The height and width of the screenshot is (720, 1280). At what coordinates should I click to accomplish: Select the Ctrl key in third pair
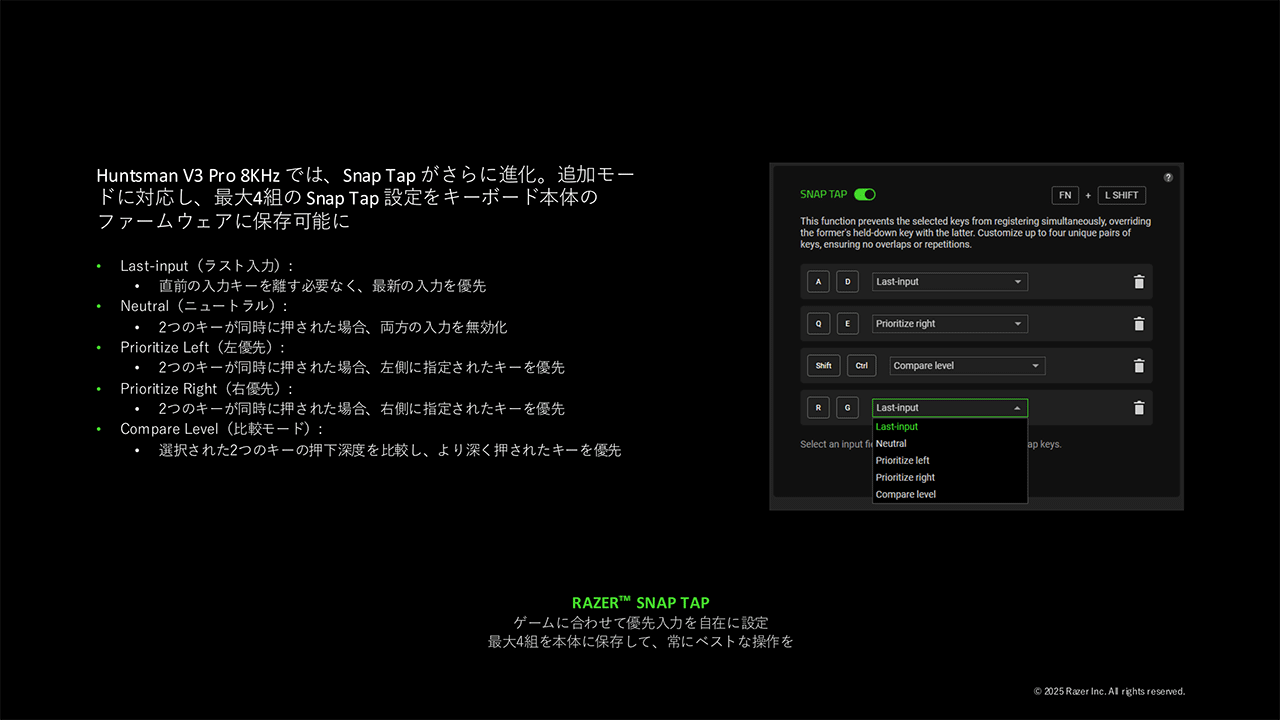tap(861, 366)
